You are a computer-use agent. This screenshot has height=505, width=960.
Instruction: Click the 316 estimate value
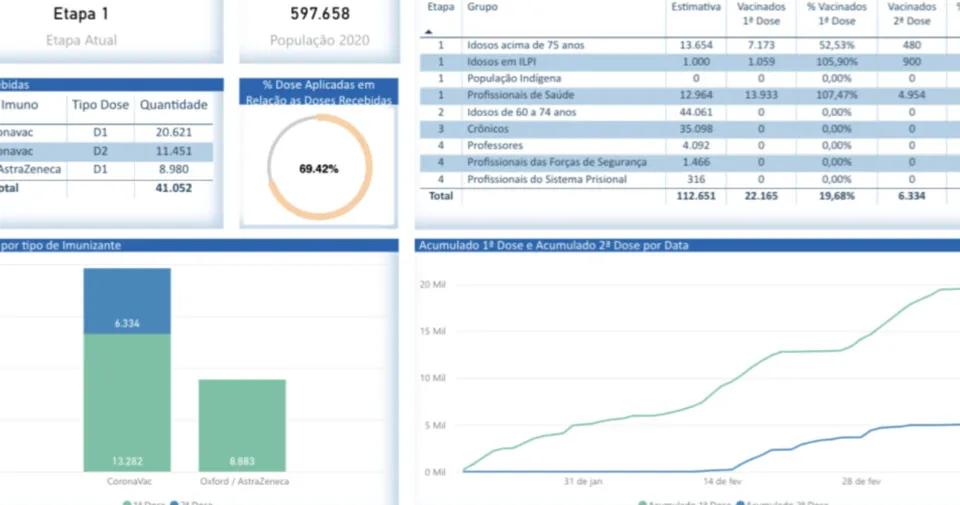(x=696, y=179)
